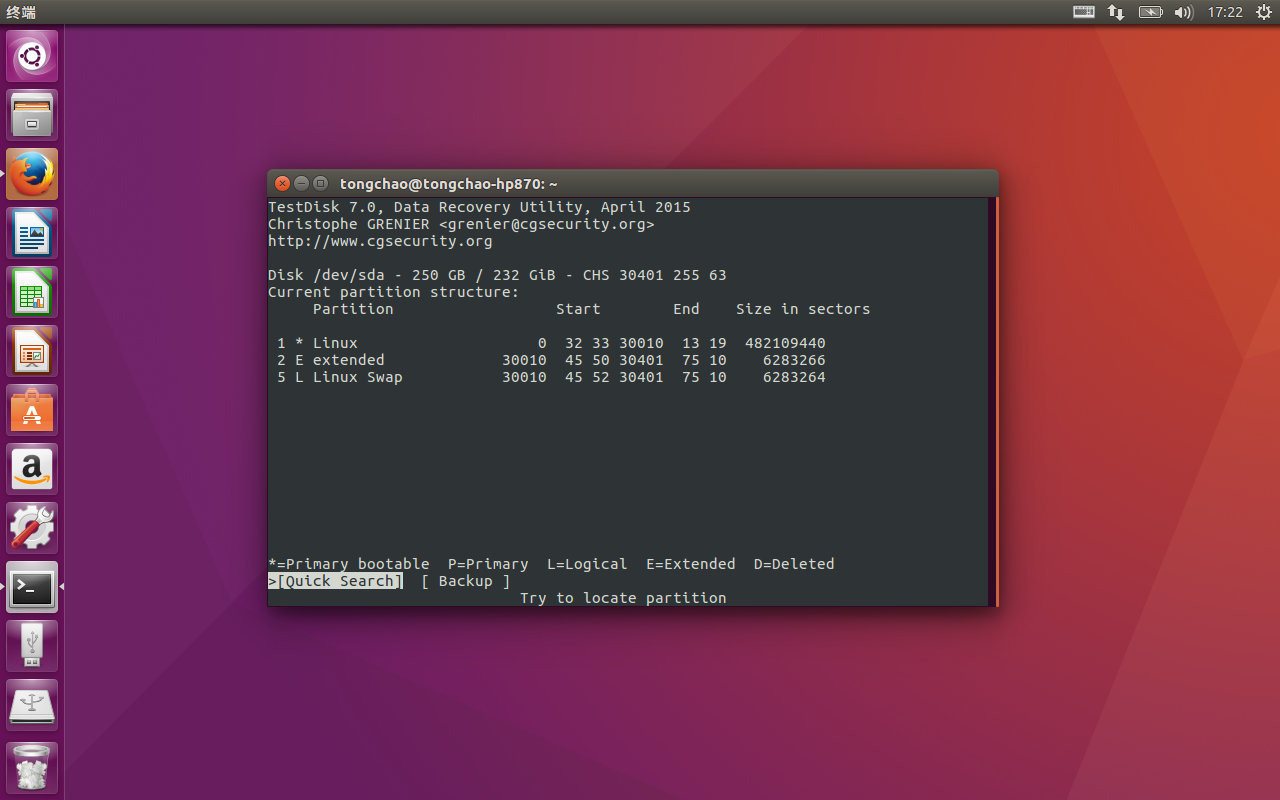Open the Files manager from launcher
The height and width of the screenshot is (800, 1280).
32,115
